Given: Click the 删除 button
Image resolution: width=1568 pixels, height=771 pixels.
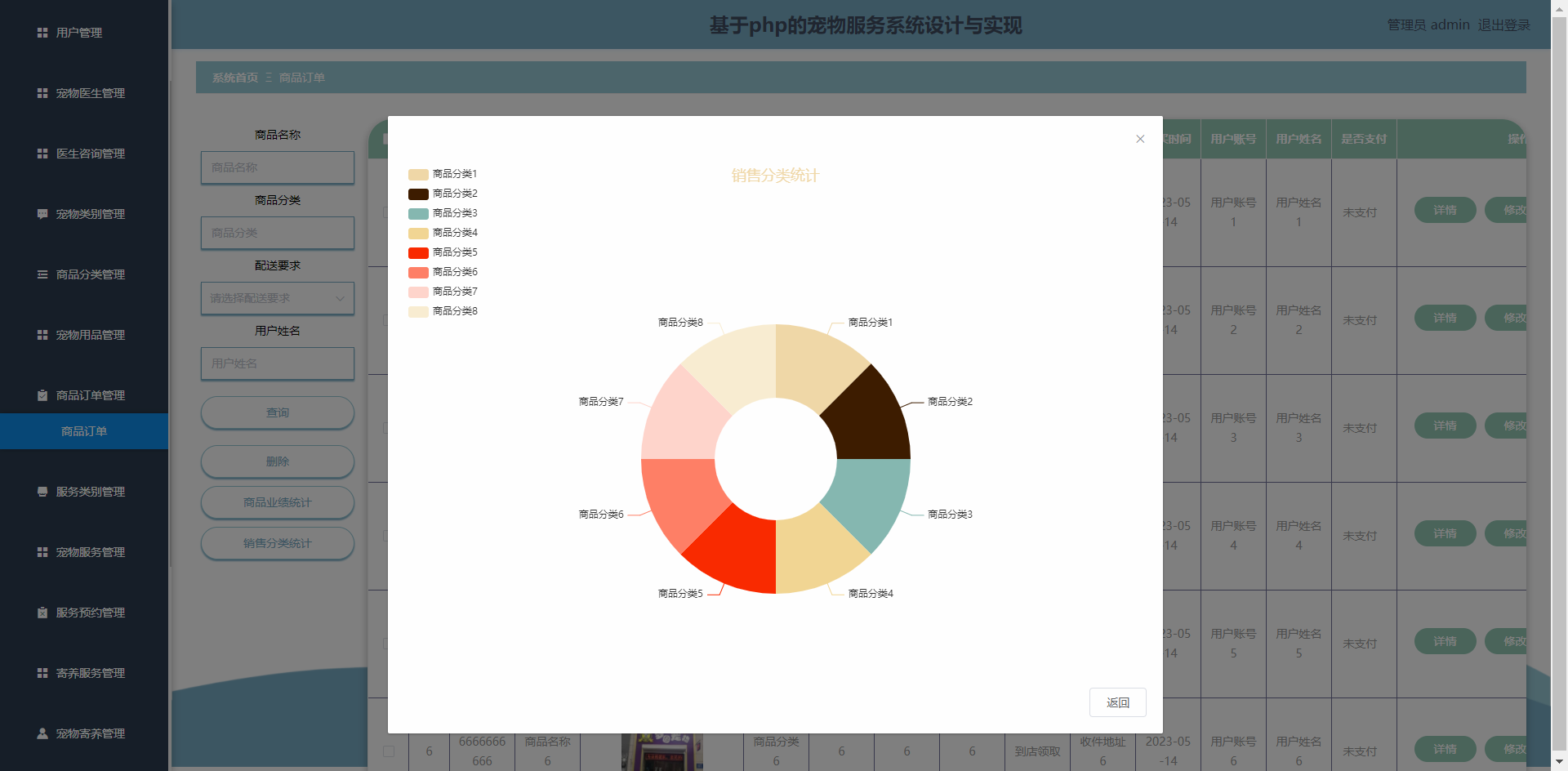Looking at the screenshot, I should point(278,461).
